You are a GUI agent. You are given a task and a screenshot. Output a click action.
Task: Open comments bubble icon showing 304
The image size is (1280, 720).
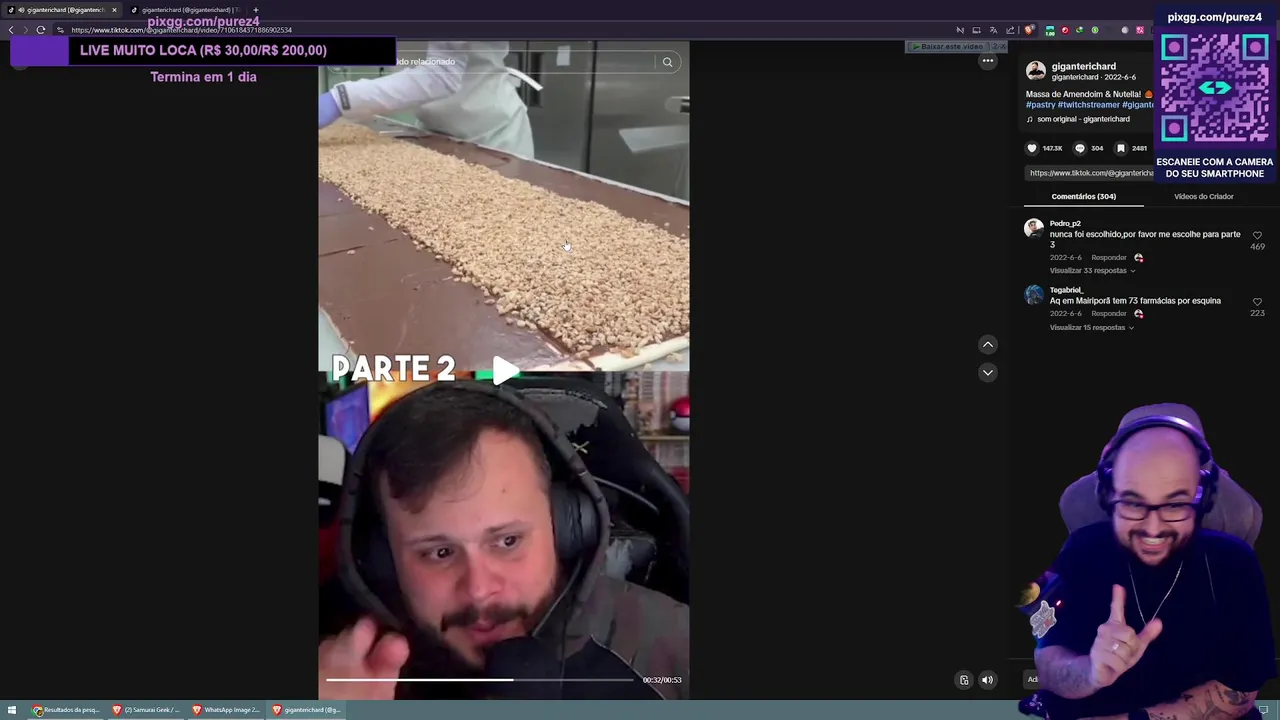click(1079, 148)
